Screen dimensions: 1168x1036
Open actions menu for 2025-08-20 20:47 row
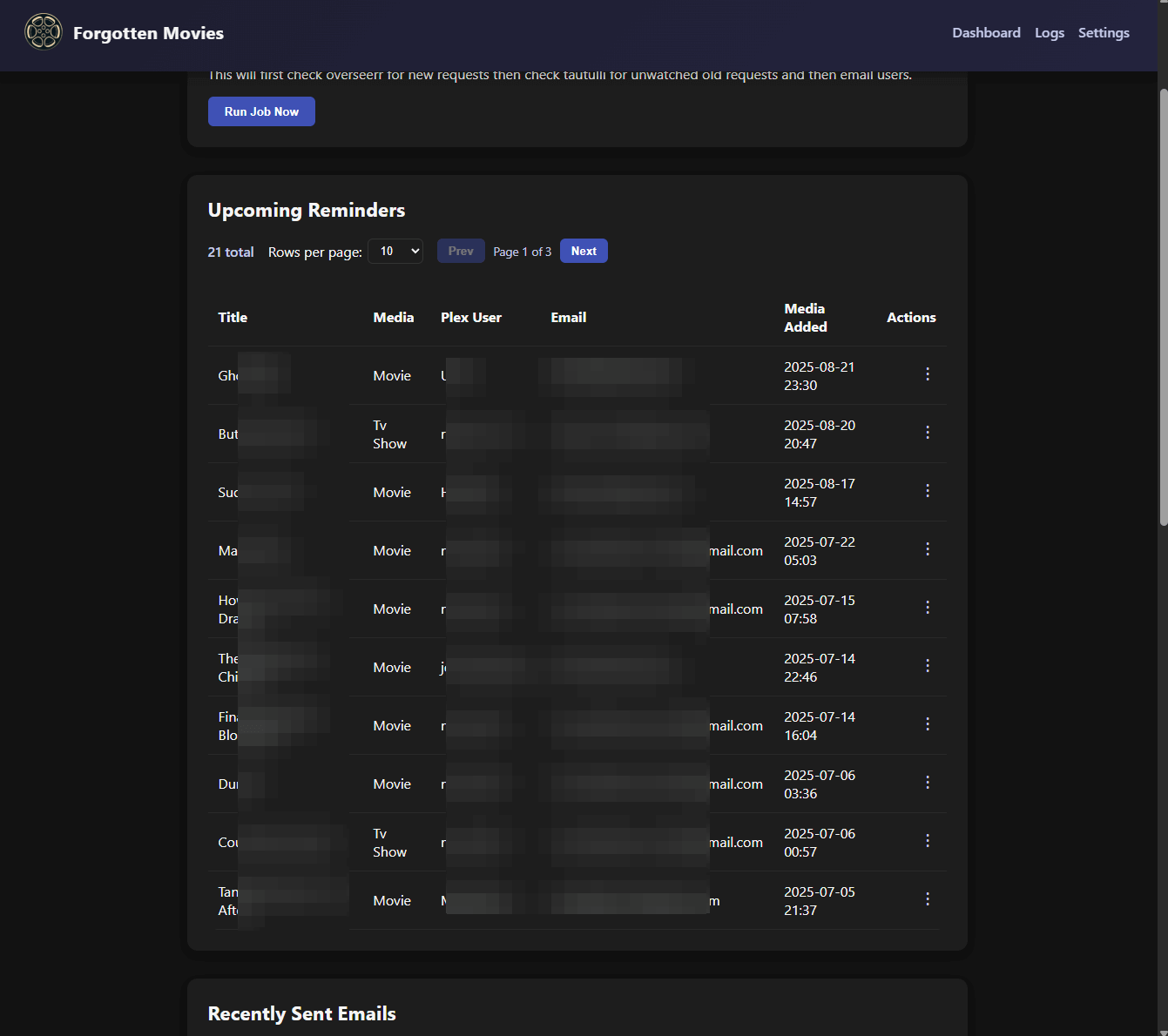[x=928, y=433]
